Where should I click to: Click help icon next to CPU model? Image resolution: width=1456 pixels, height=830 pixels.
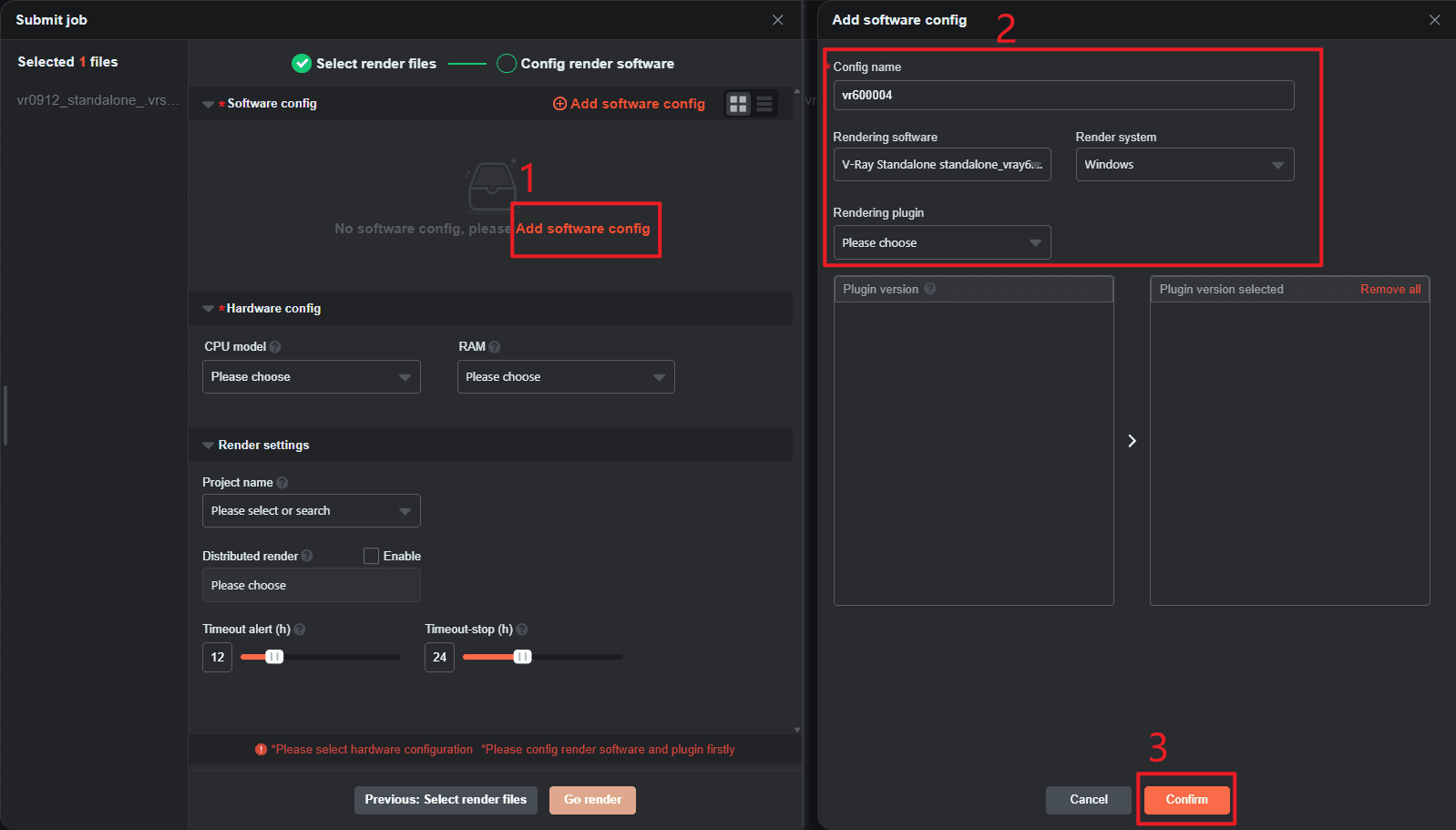(275, 347)
